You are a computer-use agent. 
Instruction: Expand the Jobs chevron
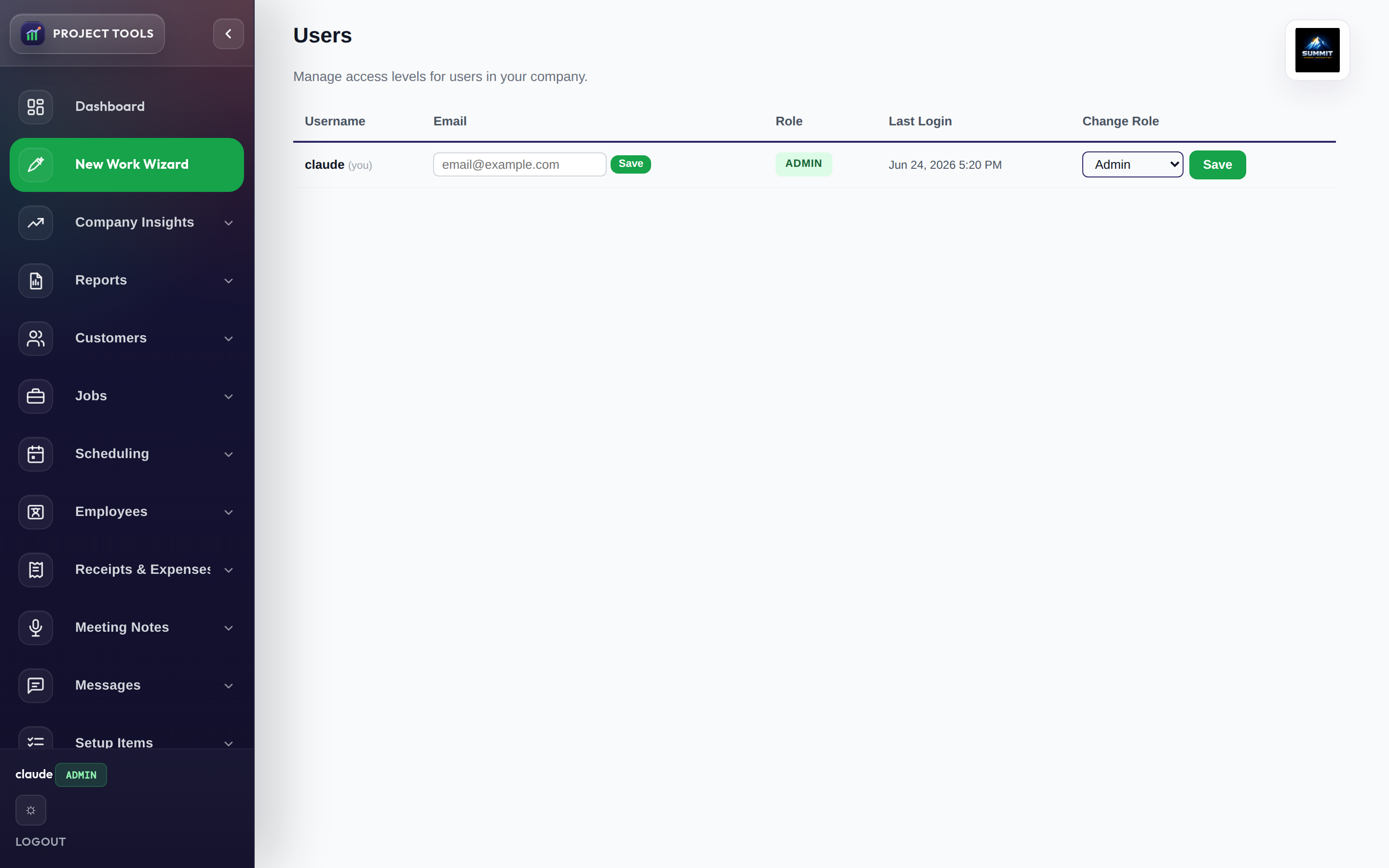coord(229,397)
